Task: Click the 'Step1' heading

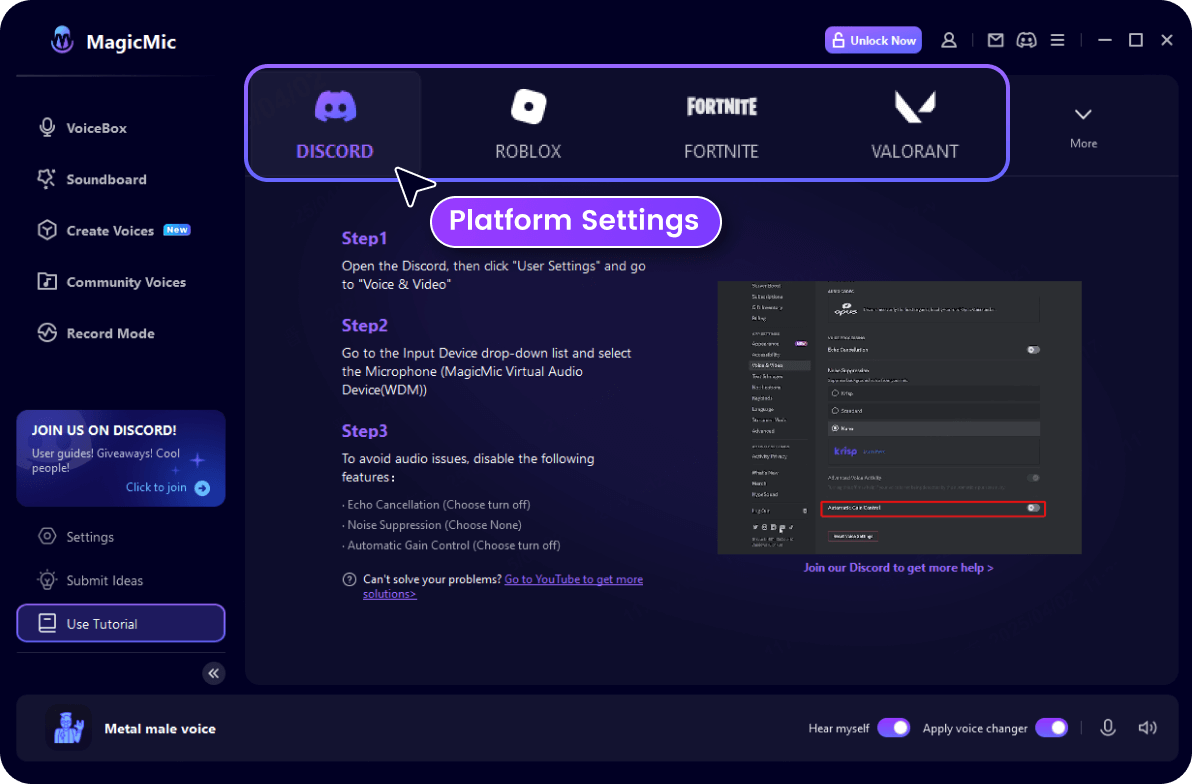Action: [364, 238]
